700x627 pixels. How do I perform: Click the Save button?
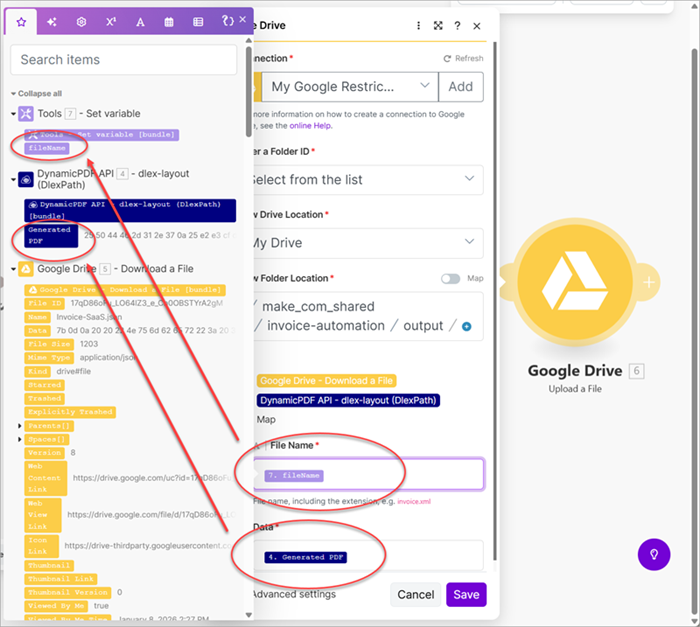(x=466, y=594)
